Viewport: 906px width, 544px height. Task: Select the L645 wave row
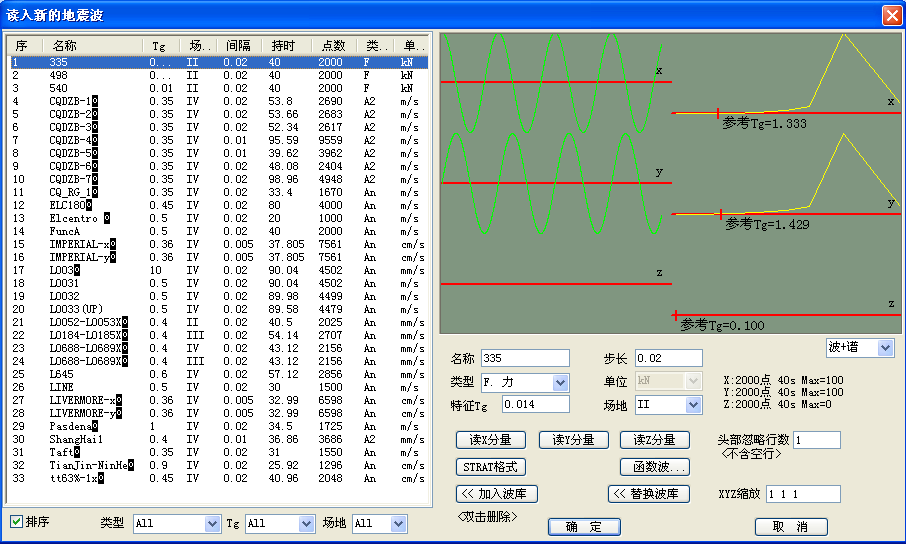click(x=219, y=374)
